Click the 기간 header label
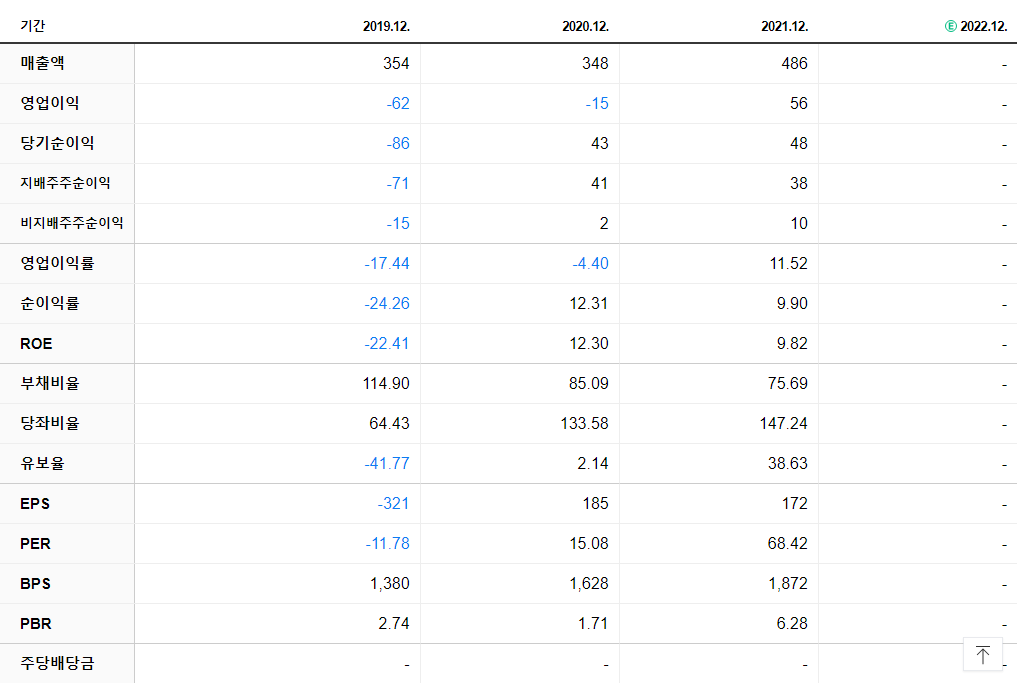Image resolution: width=1017 pixels, height=683 pixels. coord(32,26)
